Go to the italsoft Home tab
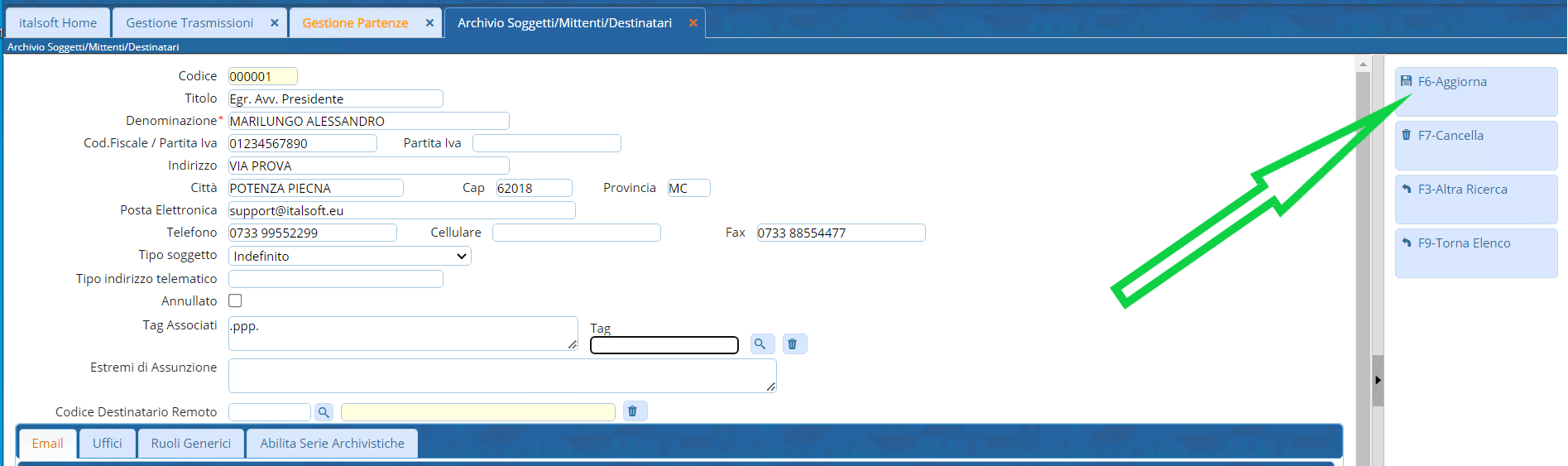The image size is (1568, 466). [58, 23]
